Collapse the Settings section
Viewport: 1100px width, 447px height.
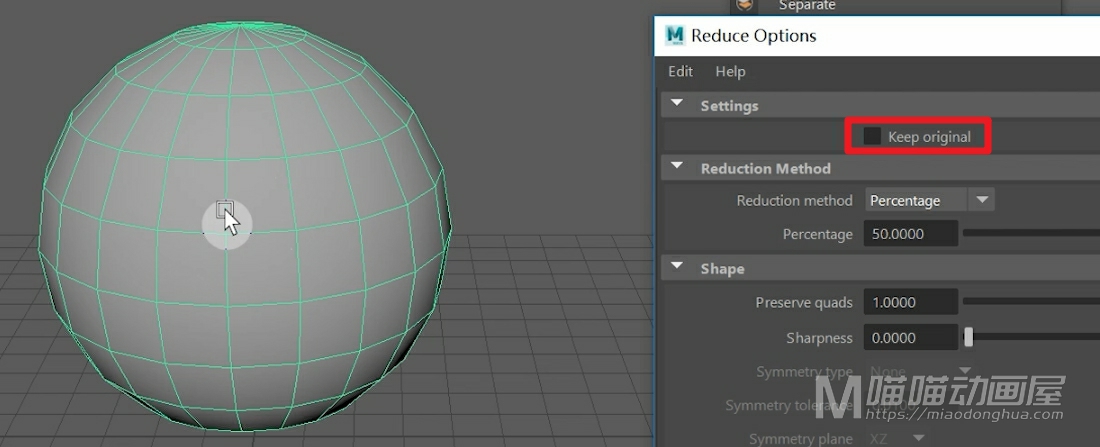[677, 105]
